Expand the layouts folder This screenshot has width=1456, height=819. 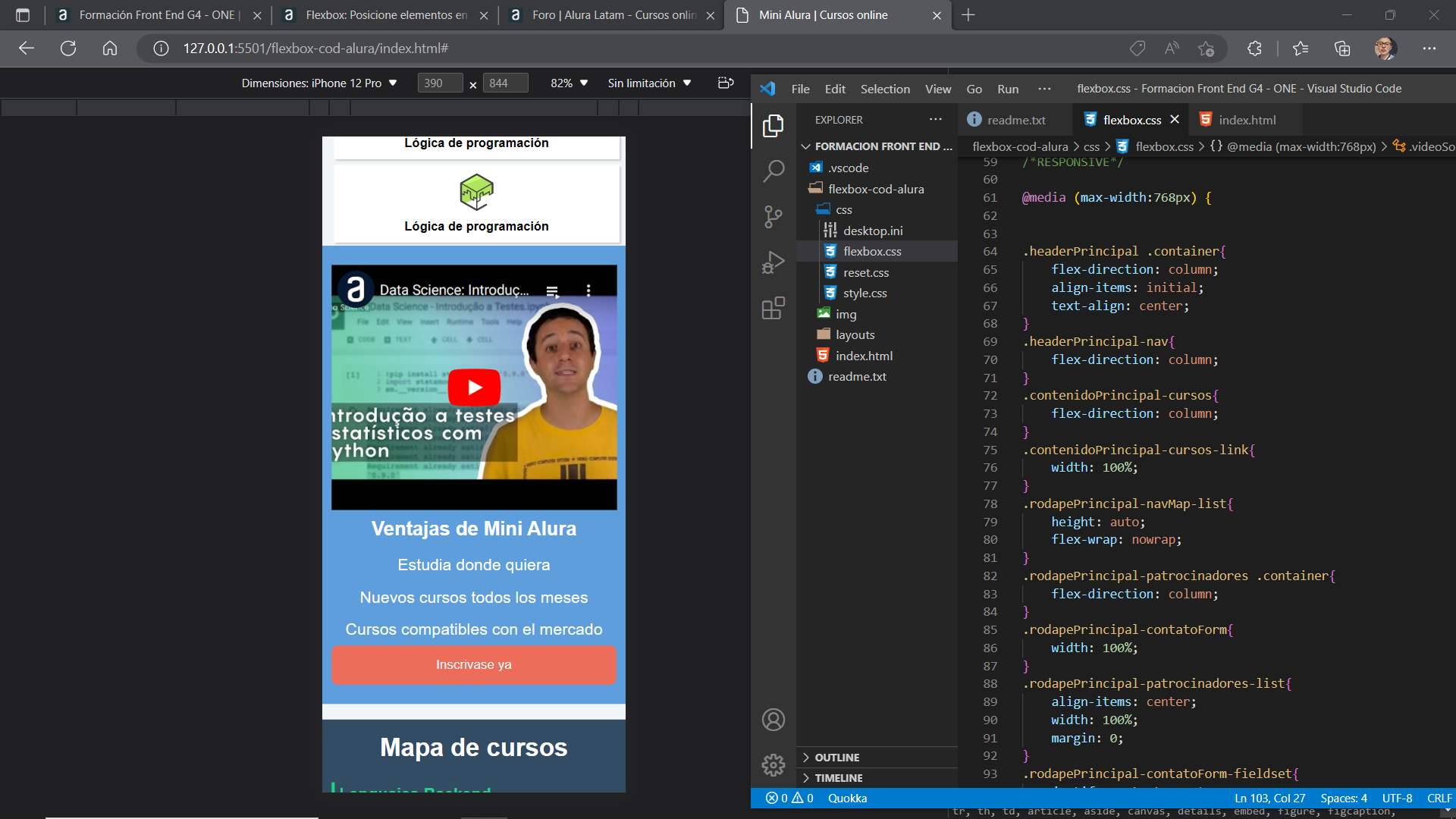tap(877, 334)
